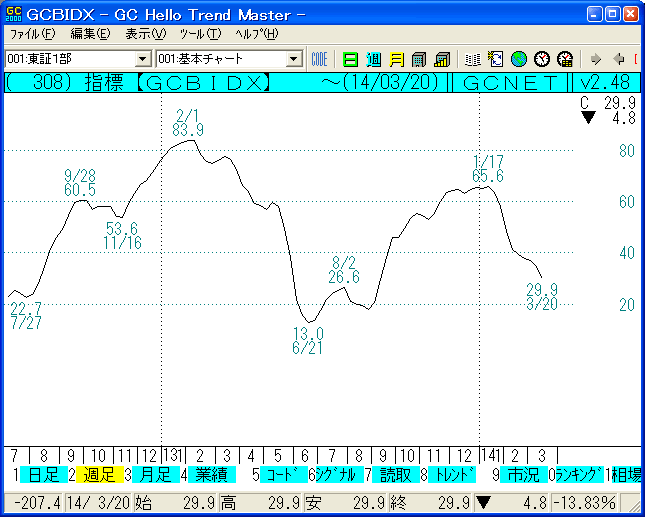Select the 読取 function button
645x517 pixels.
pos(396,475)
